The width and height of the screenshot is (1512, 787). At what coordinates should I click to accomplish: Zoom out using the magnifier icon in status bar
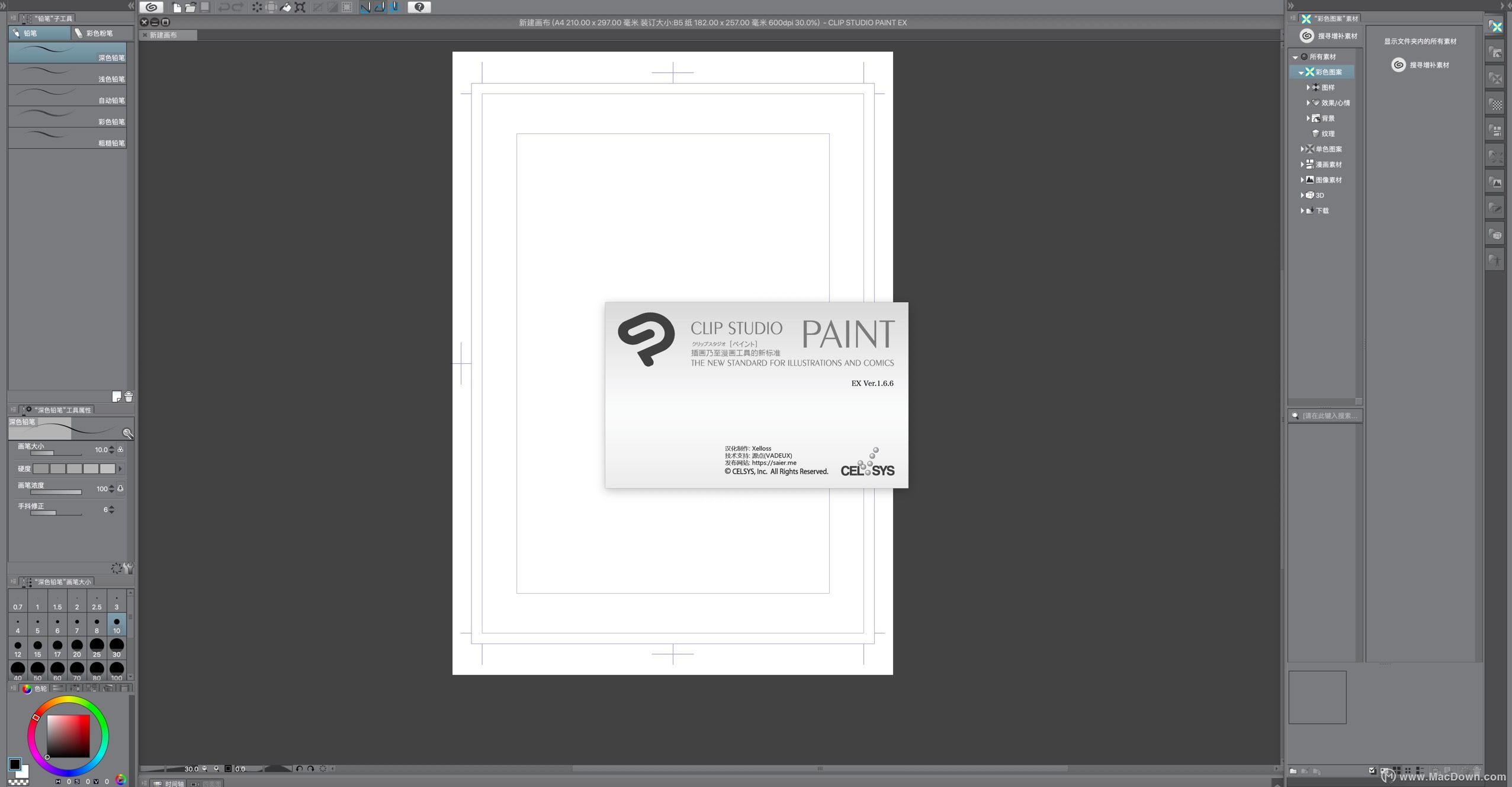click(x=204, y=769)
